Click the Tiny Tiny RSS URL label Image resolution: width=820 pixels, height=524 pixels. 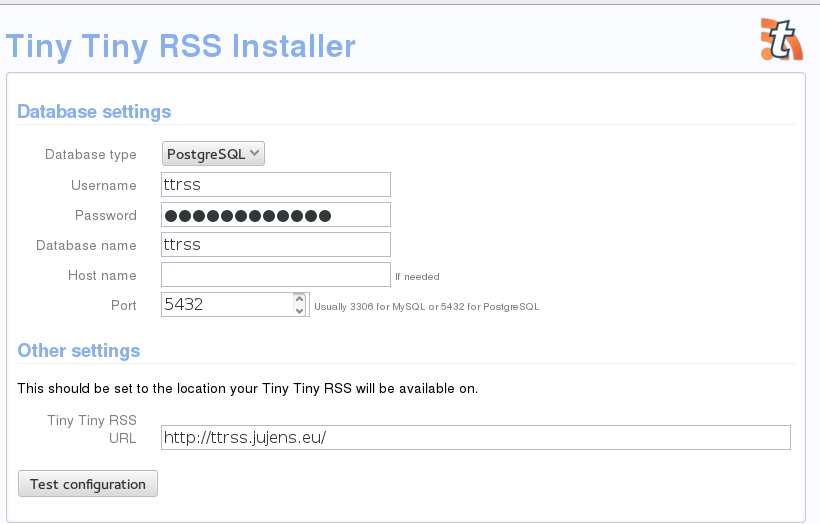[x=92, y=429]
